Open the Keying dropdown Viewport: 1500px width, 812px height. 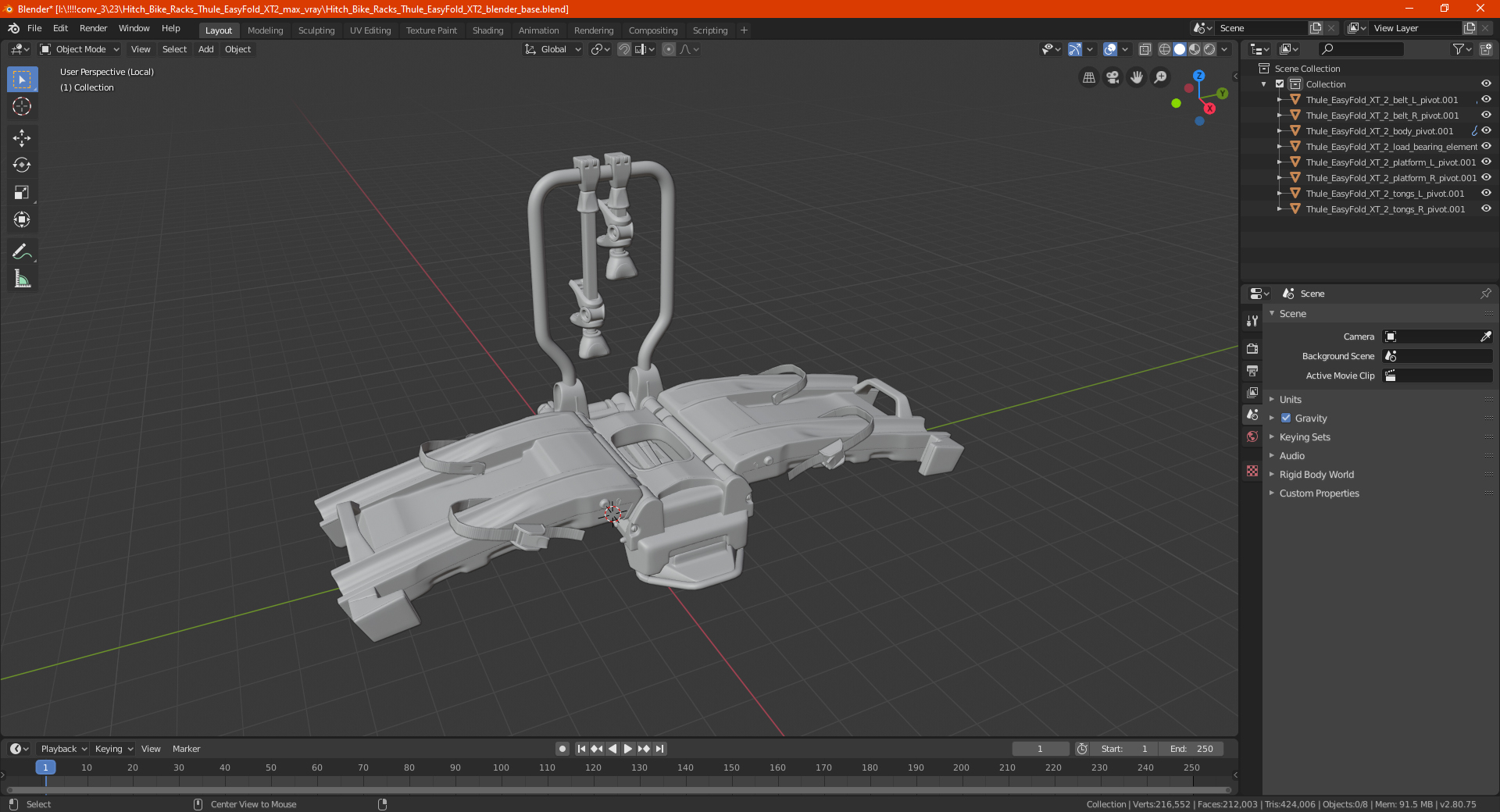tap(113, 749)
